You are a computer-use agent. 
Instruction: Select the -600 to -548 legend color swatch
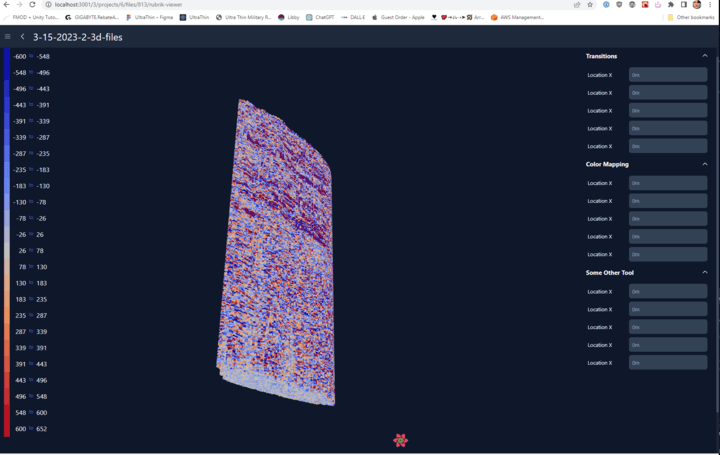[x=6, y=56]
